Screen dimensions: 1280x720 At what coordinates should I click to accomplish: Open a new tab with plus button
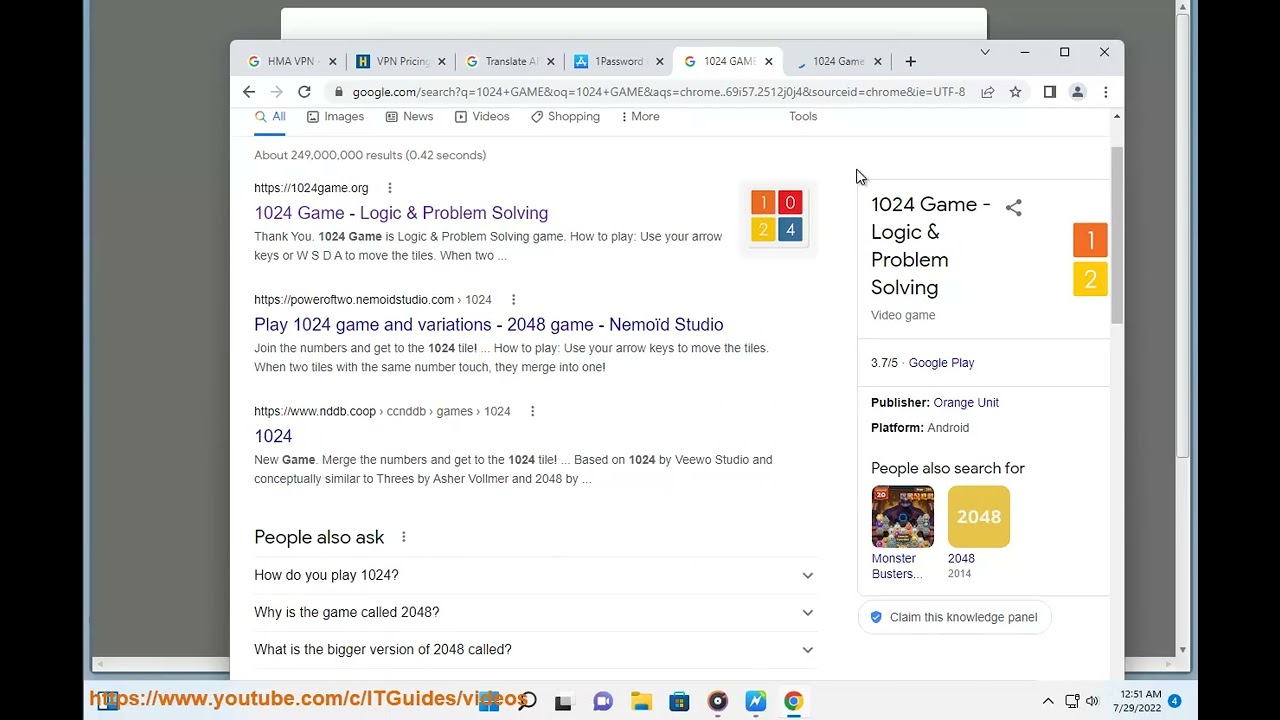pos(910,61)
